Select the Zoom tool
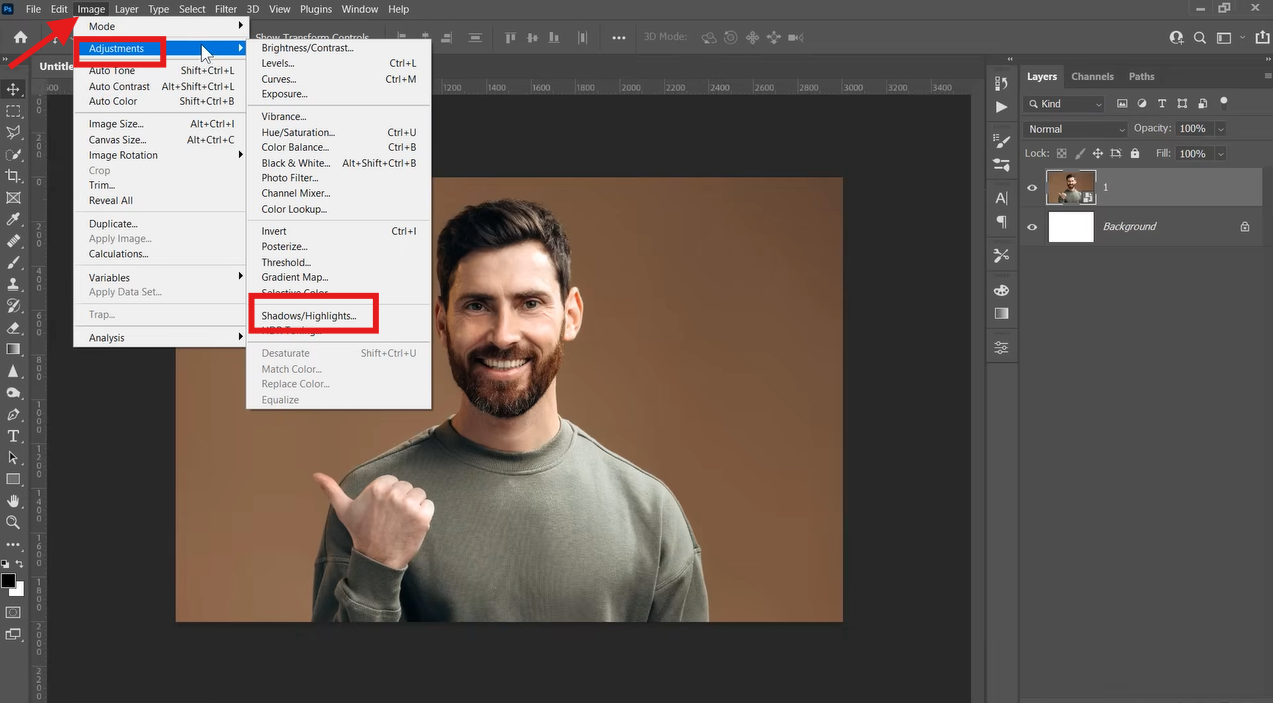1273x703 pixels. (14, 523)
